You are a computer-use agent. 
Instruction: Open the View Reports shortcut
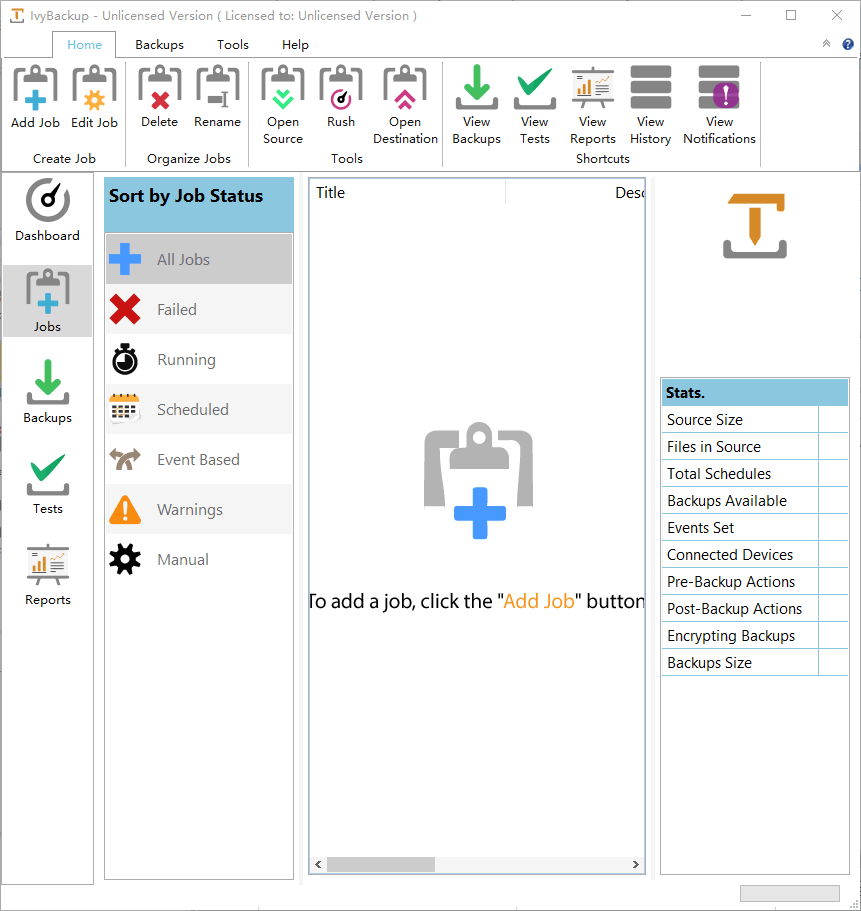pos(593,105)
